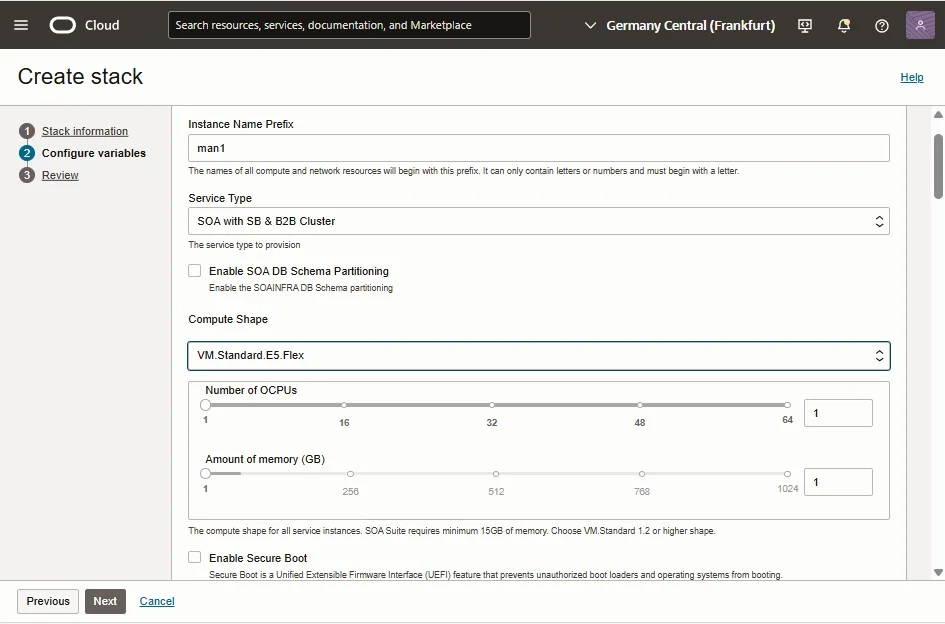Click the Amount of memory slider handle
This screenshot has height=624, width=945.
coord(206,474)
